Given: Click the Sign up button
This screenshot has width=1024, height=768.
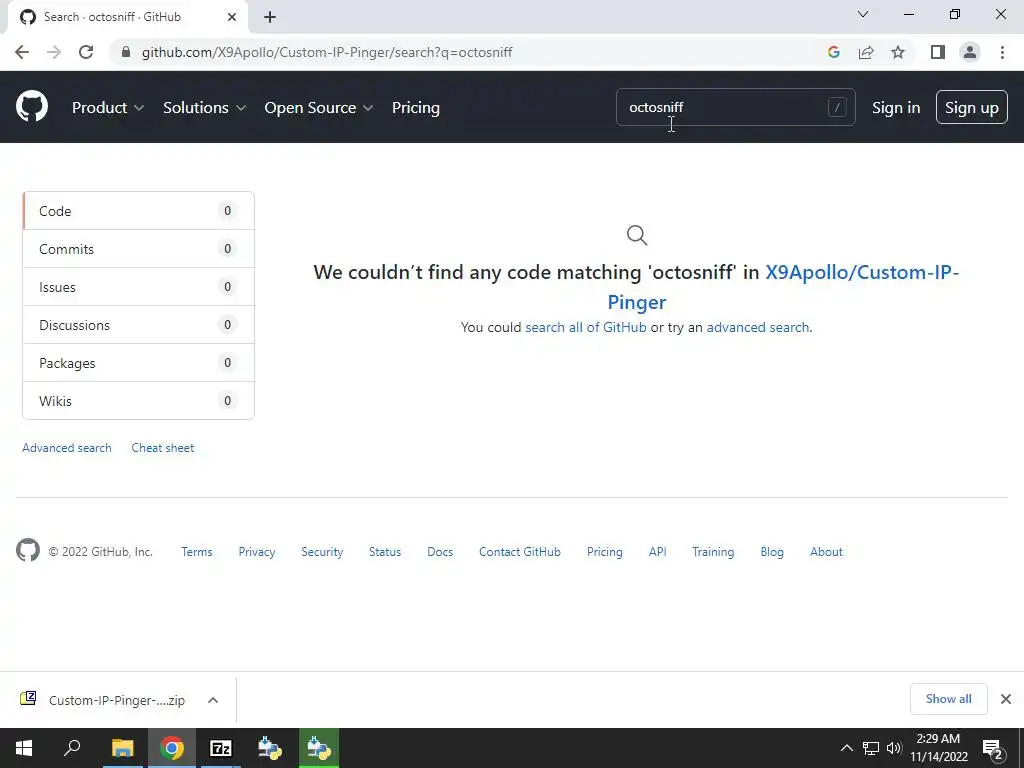Looking at the screenshot, I should click(x=972, y=107).
